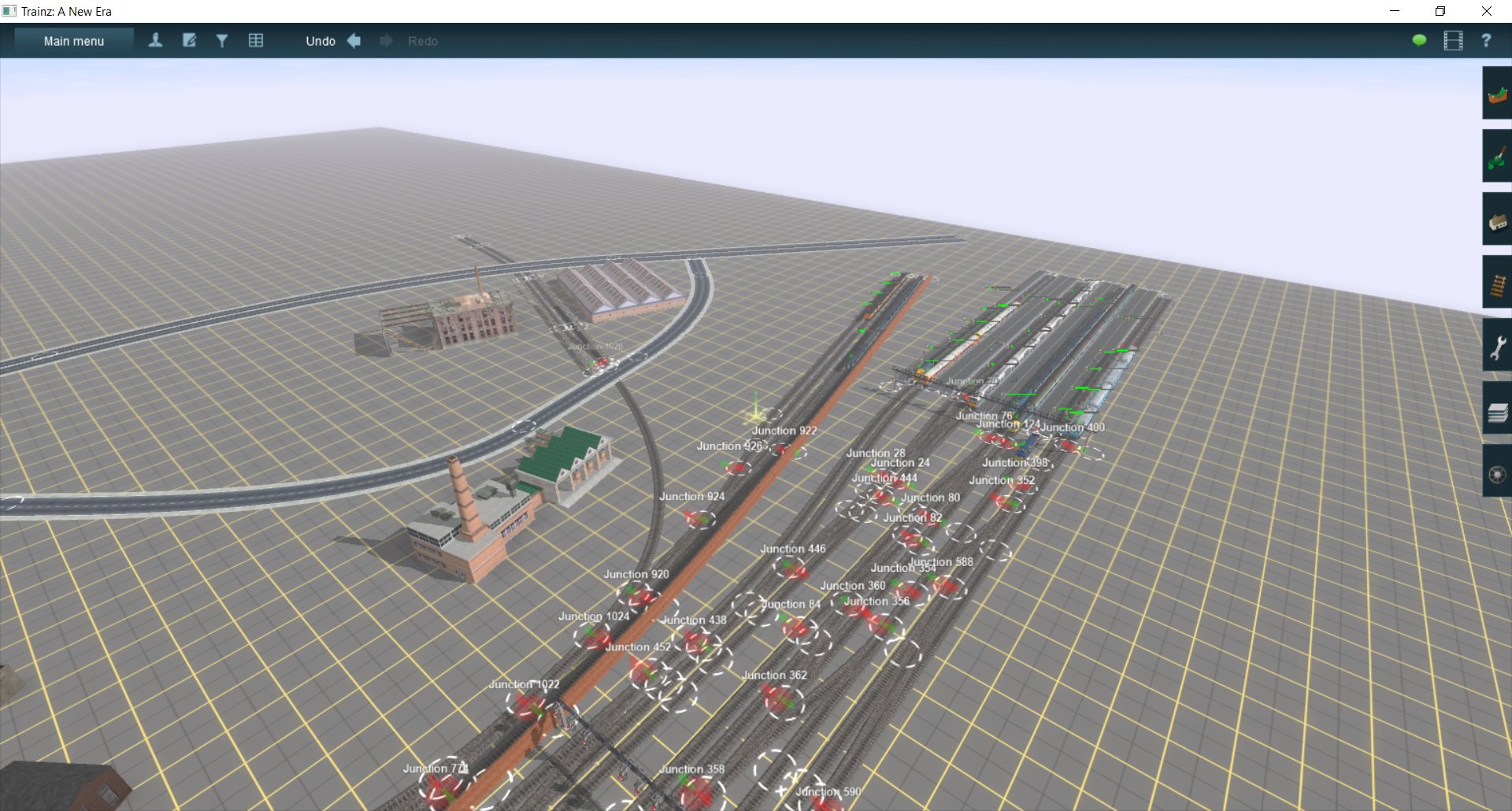1512x811 pixels.
Task: Open the Main menu
Action: tap(74, 41)
